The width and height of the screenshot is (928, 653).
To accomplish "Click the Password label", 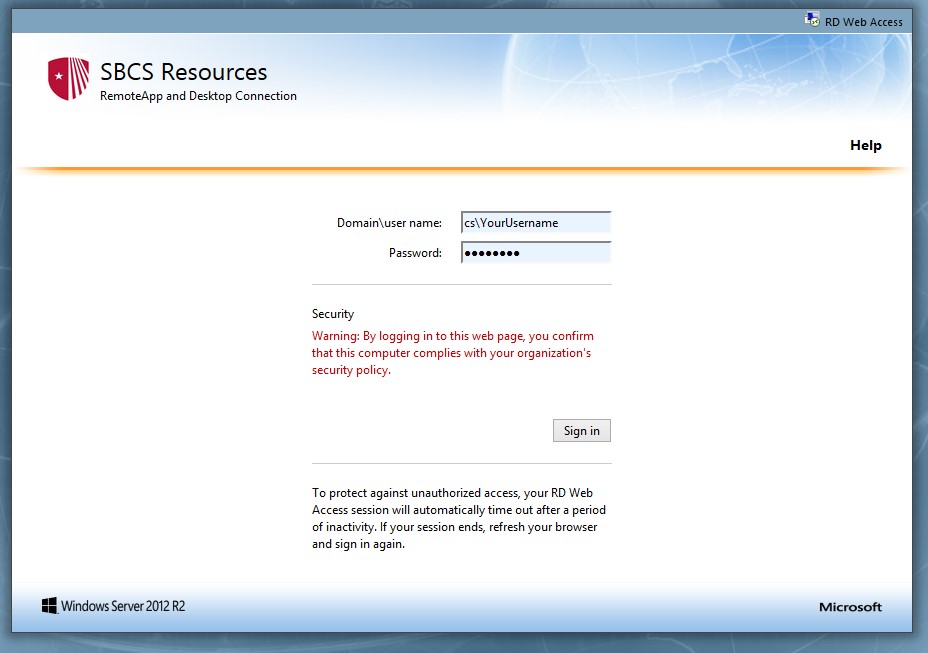I will pos(415,253).
